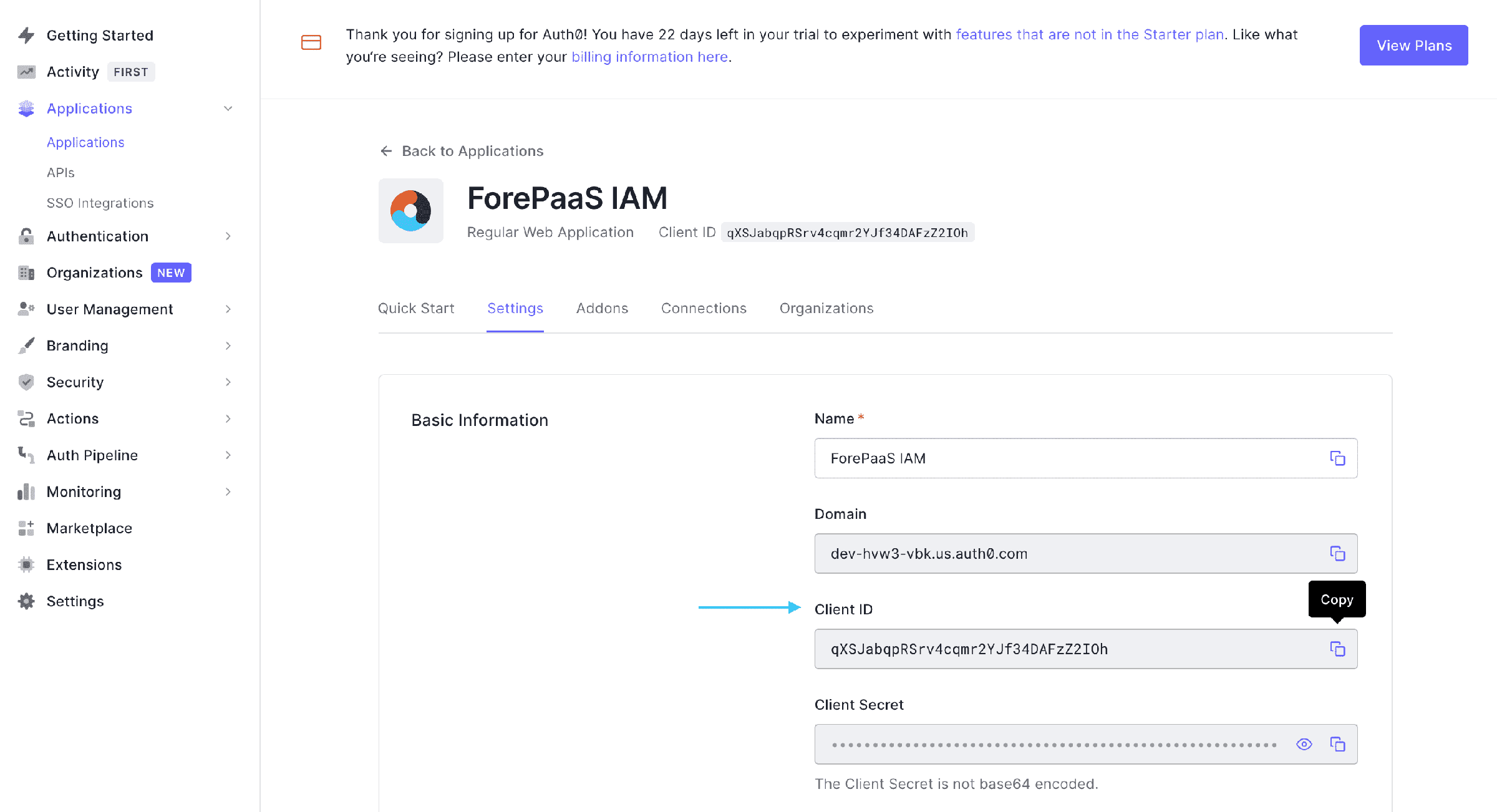Select the header Client ID code badge
Screen dimensions: 1497x812
[847, 233]
